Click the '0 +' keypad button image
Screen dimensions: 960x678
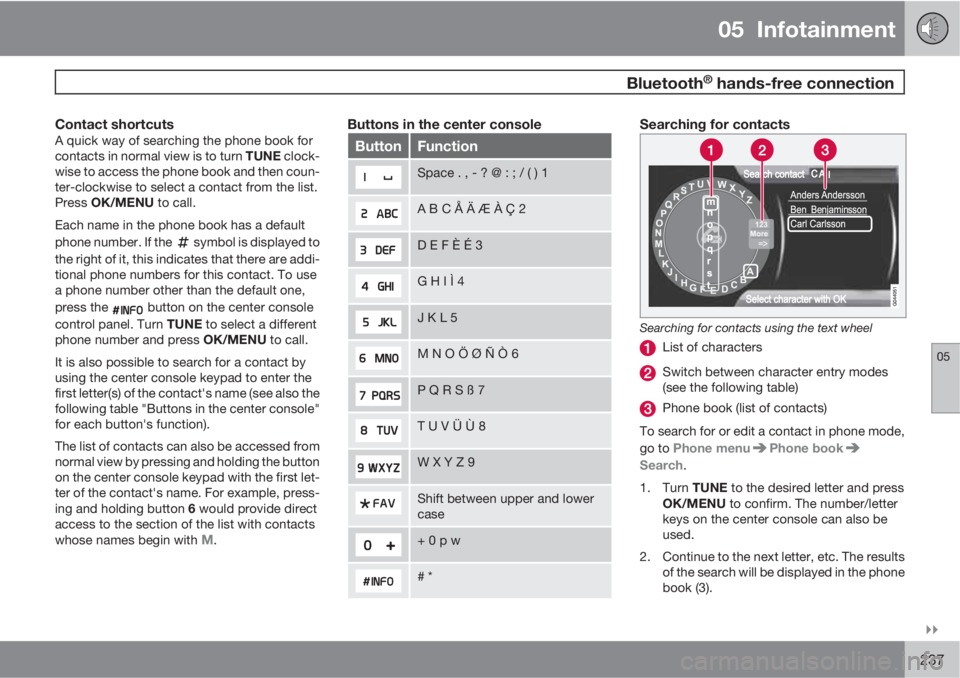[x=378, y=545]
